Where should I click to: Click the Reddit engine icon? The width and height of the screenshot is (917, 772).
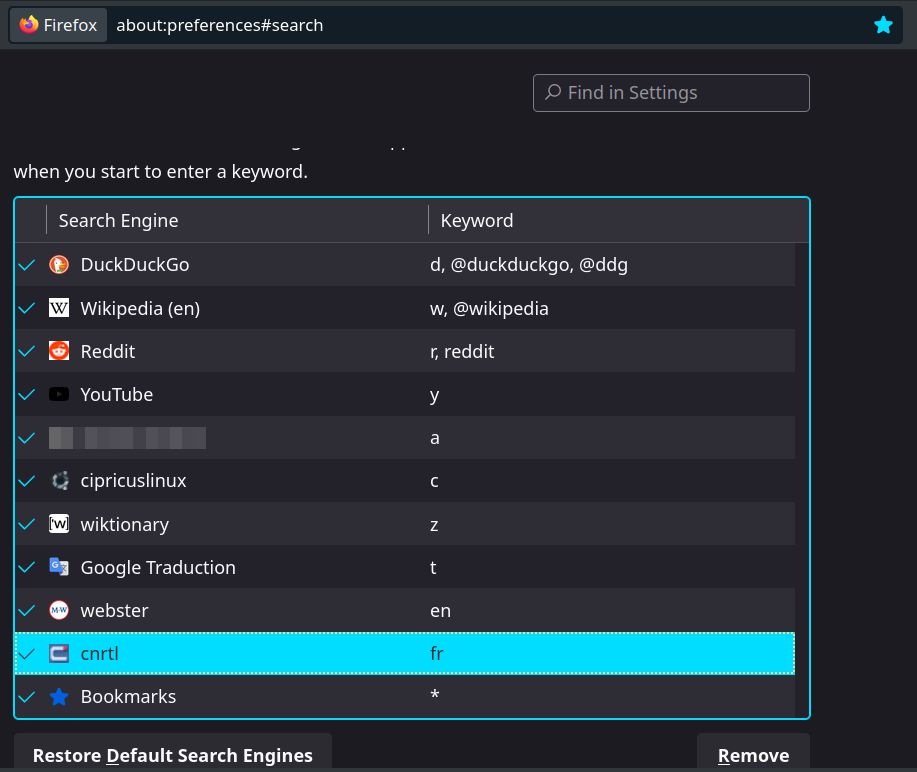[x=58, y=351]
